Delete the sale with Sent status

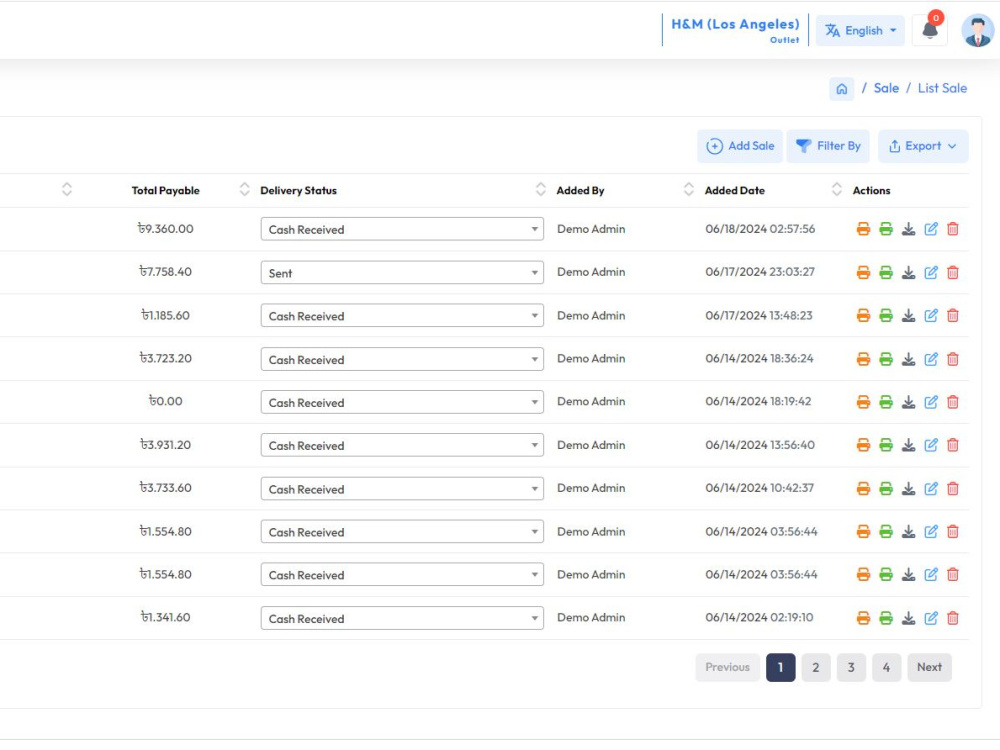tap(953, 273)
